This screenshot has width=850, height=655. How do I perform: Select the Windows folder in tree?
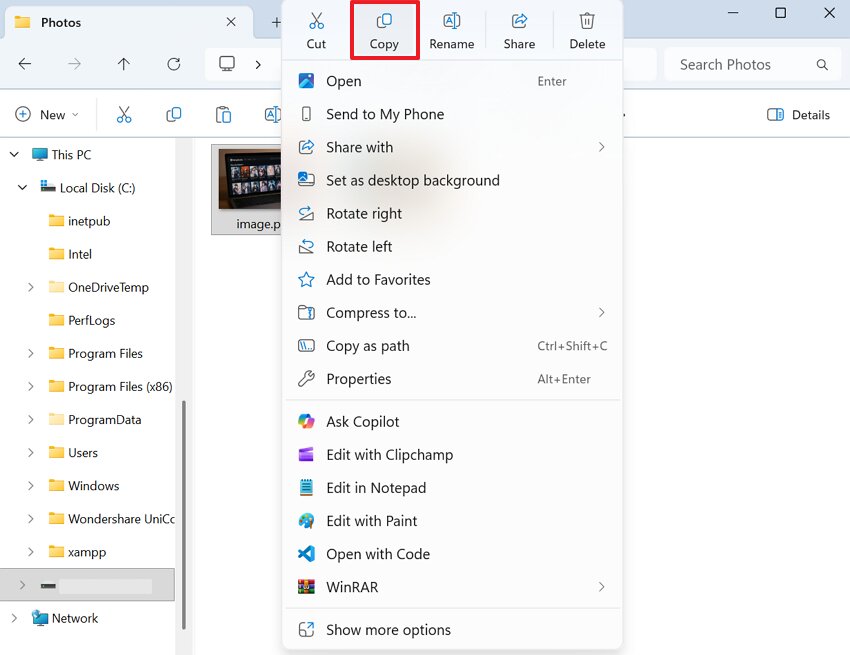pos(84,485)
